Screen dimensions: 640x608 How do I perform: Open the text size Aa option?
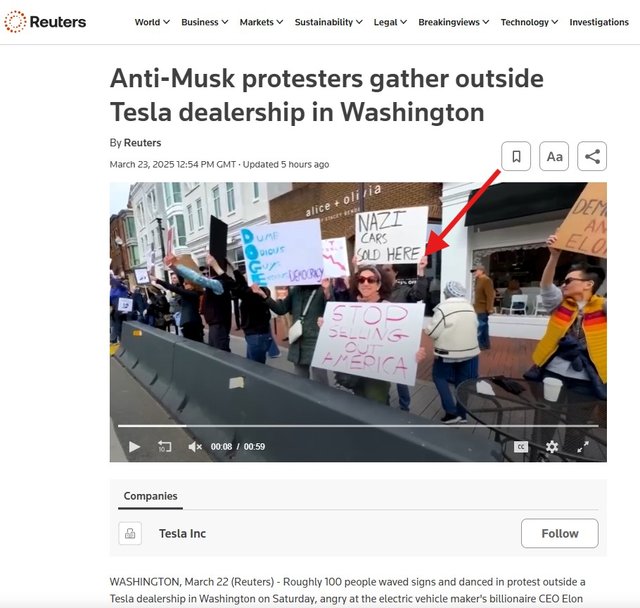click(554, 156)
